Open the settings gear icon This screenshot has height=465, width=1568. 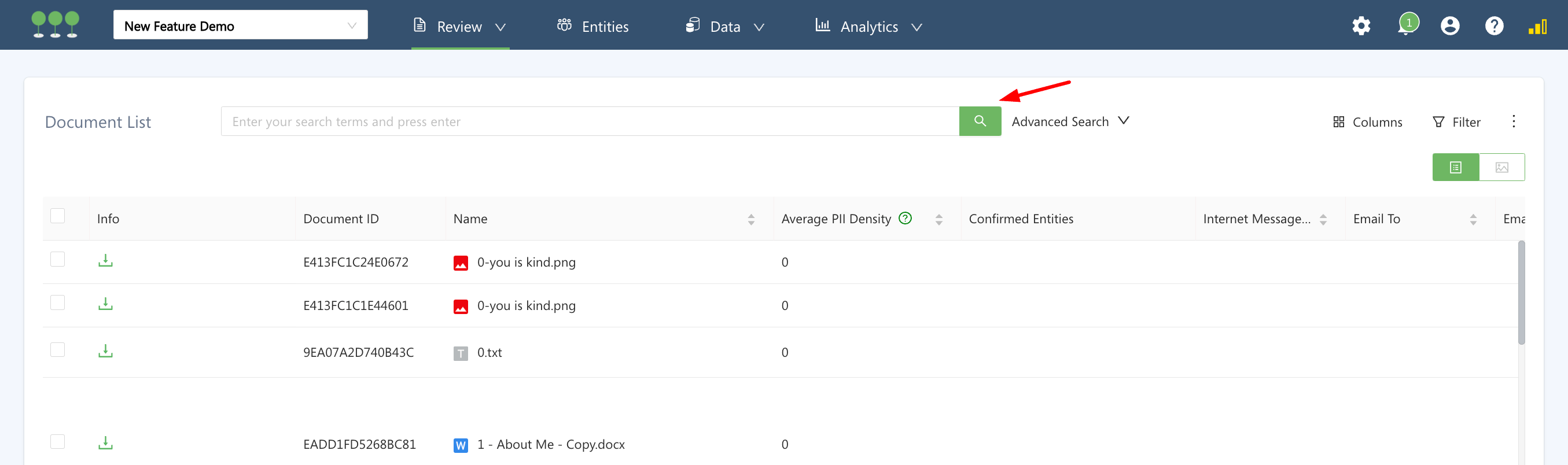1361,26
